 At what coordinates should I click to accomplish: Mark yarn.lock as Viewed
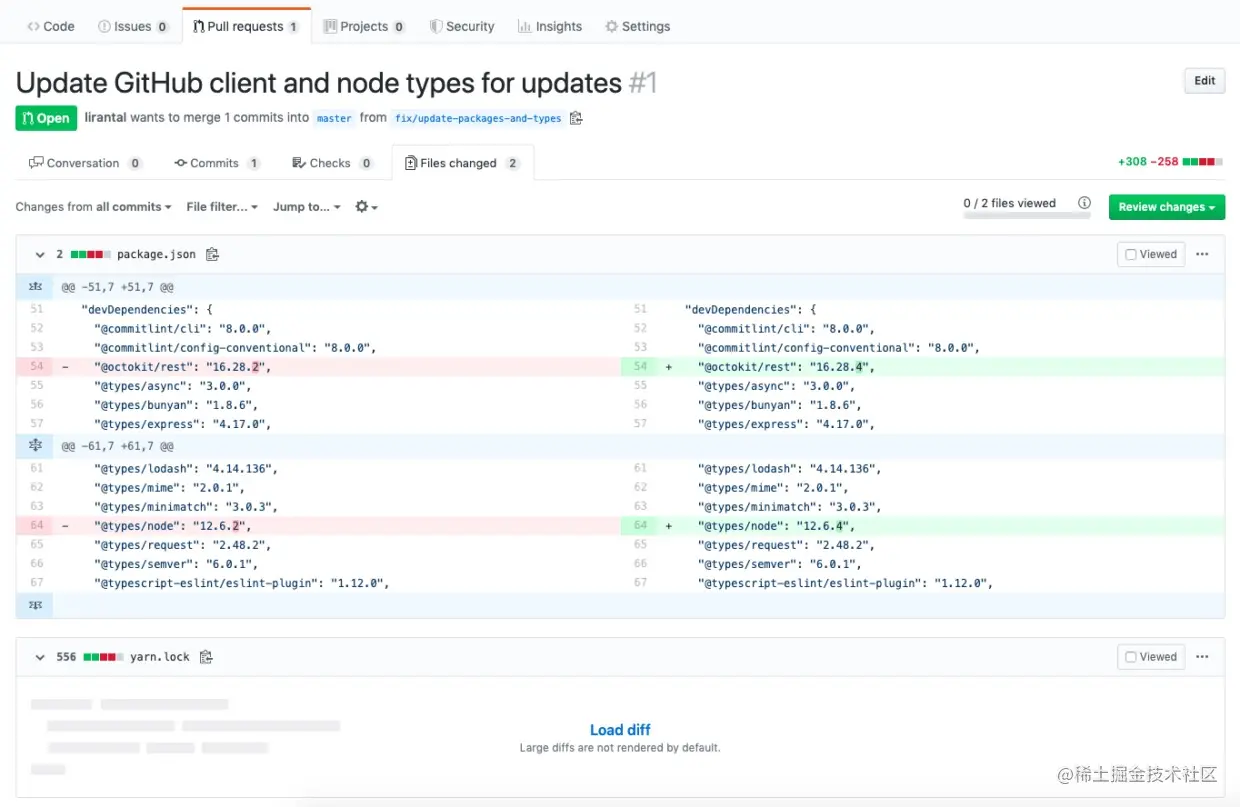click(1151, 657)
